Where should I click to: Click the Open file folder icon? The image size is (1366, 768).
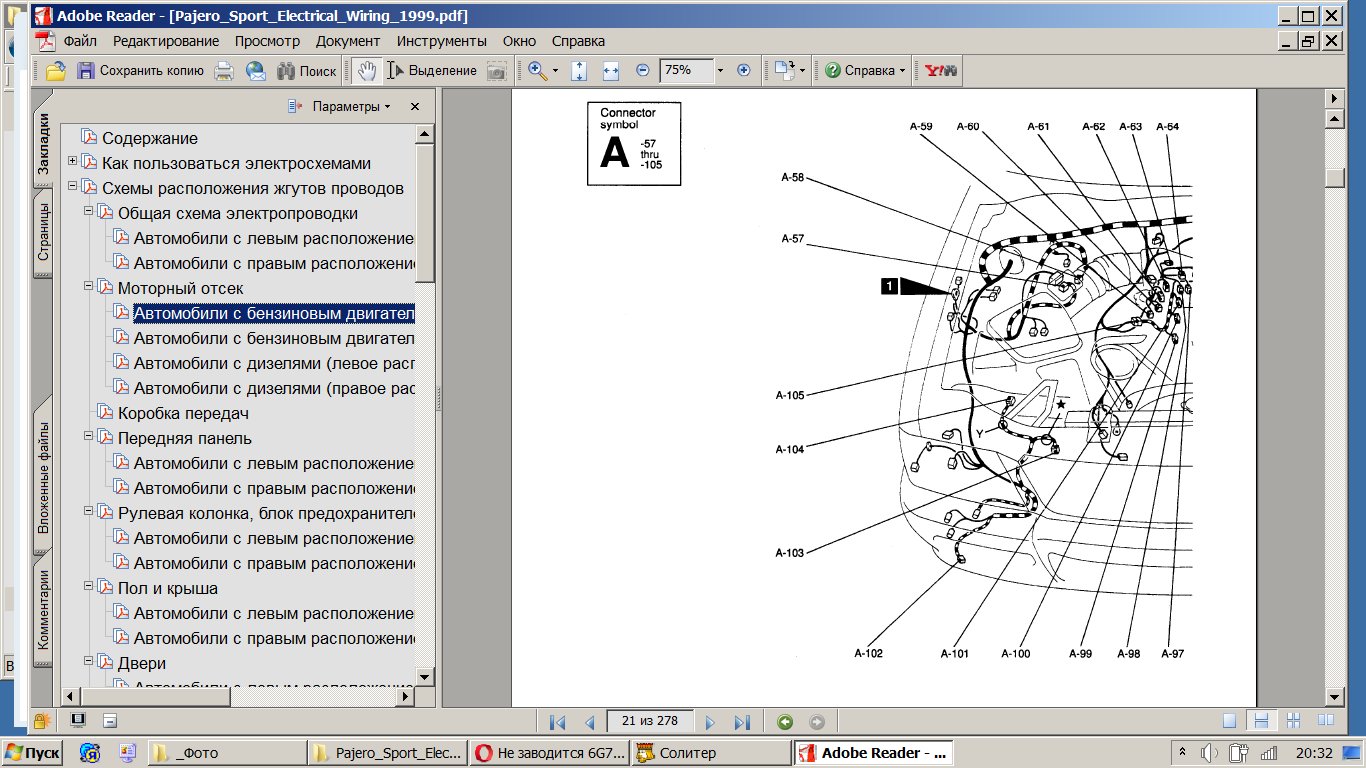pyautogui.click(x=56, y=71)
